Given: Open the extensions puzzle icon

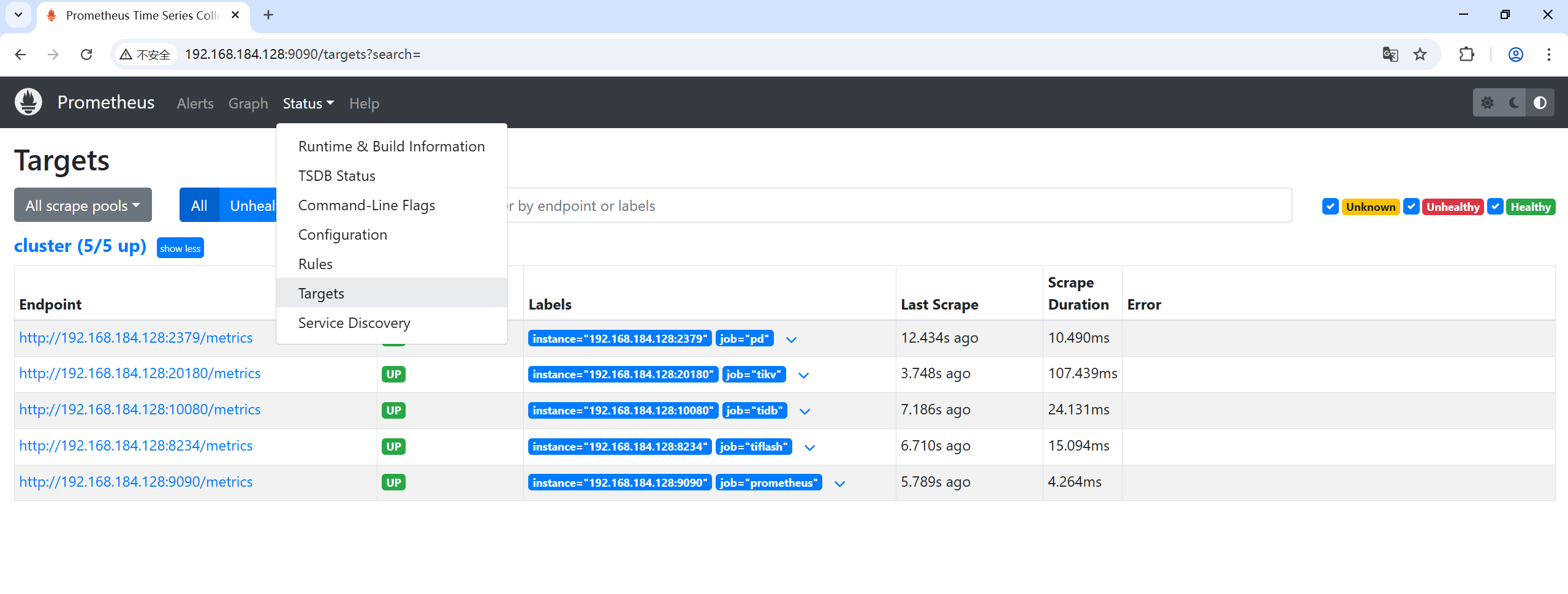Looking at the screenshot, I should [1467, 55].
